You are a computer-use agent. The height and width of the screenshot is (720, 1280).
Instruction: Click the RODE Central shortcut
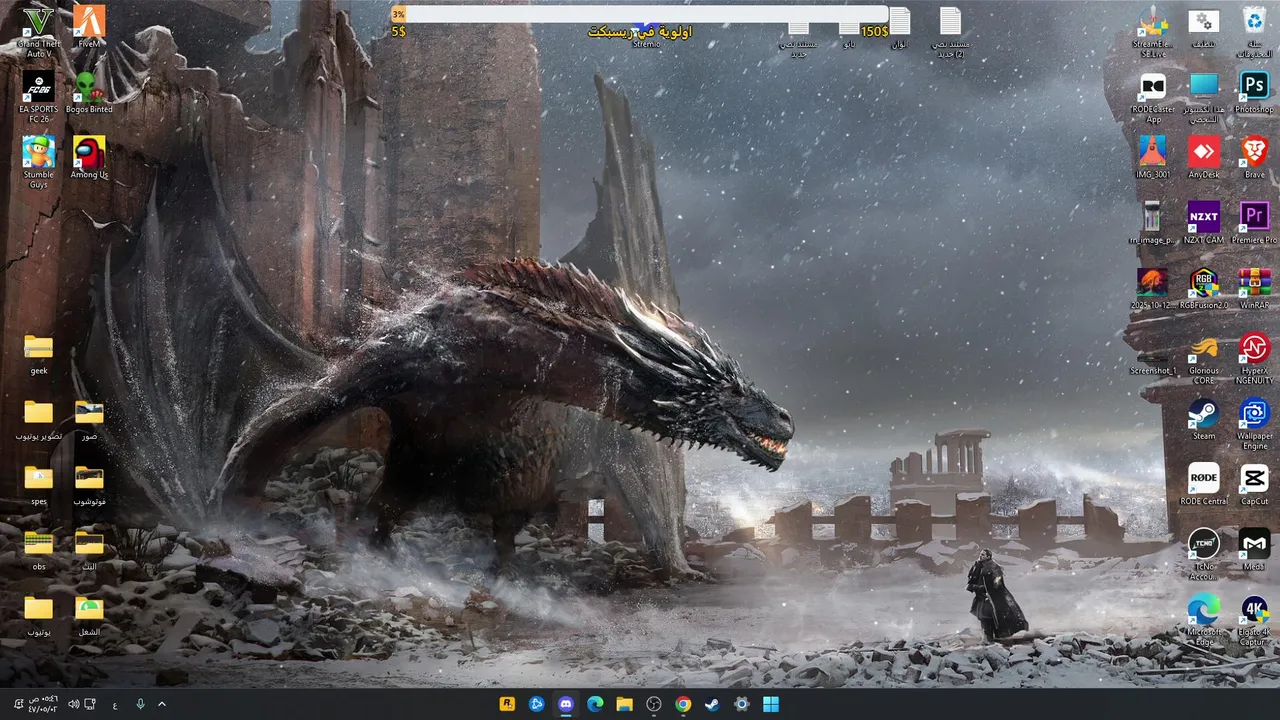click(x=1204, y=483)
